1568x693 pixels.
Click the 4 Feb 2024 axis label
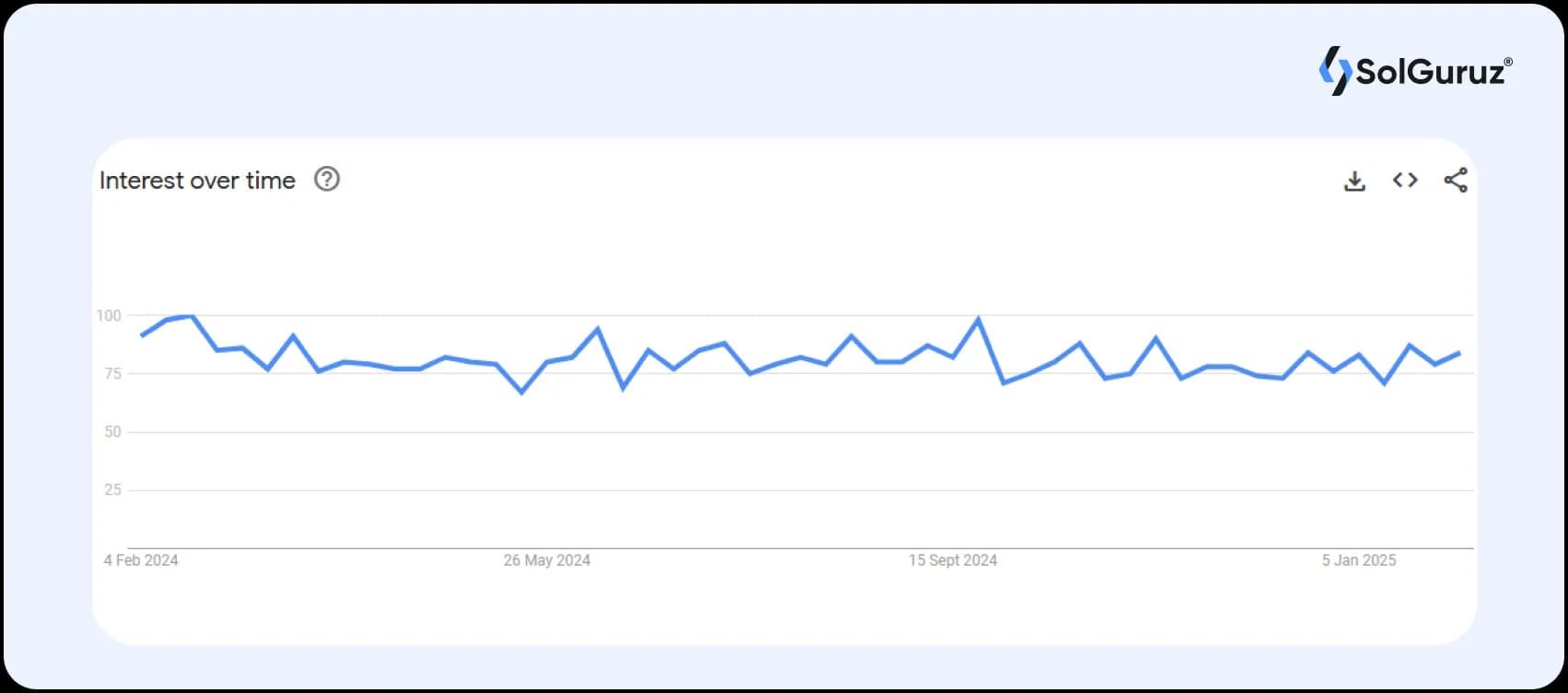point(139,559)
